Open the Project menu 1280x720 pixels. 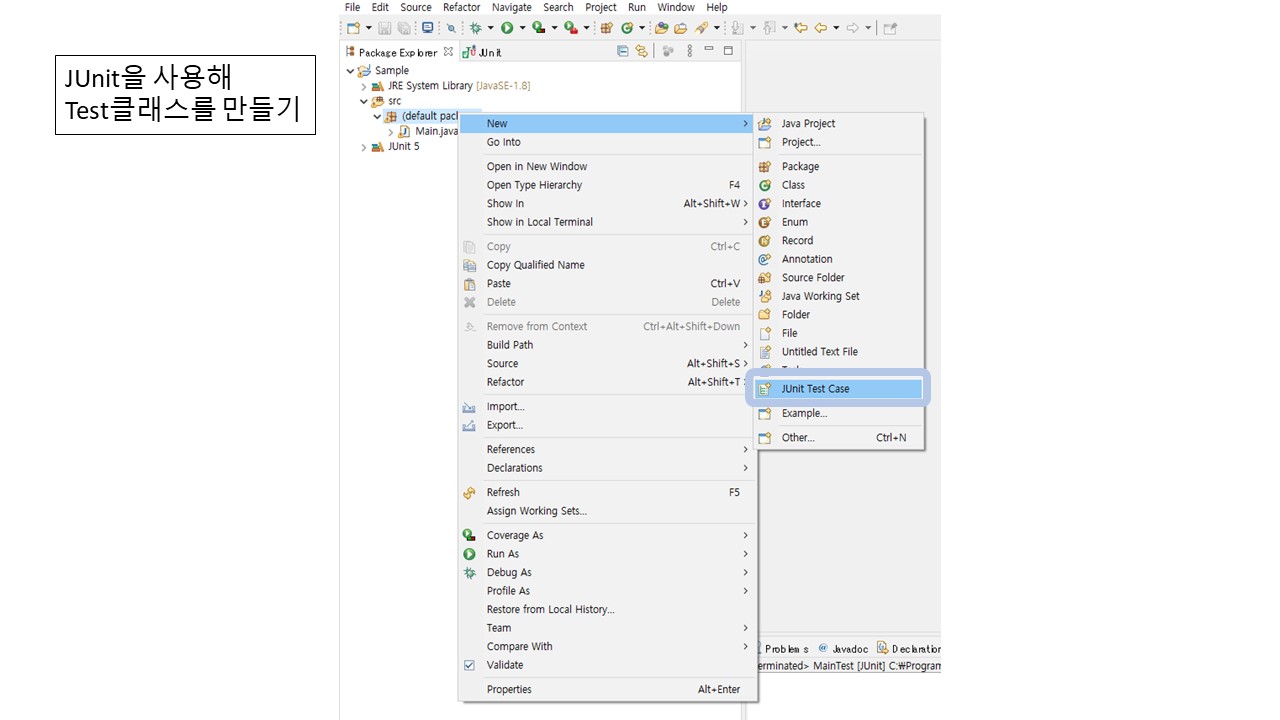tap(601, 7)
